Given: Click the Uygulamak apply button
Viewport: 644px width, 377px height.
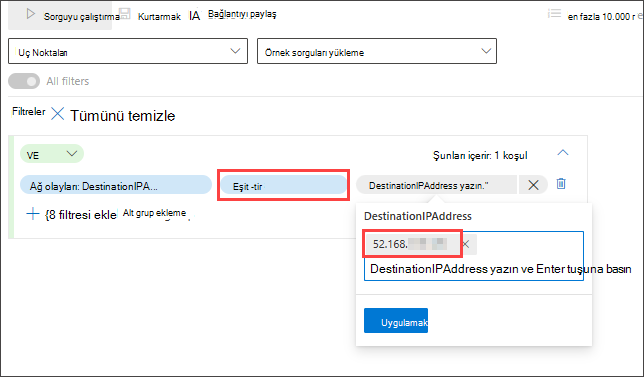Looking at the screenshot, I should (x=396, y=321).
